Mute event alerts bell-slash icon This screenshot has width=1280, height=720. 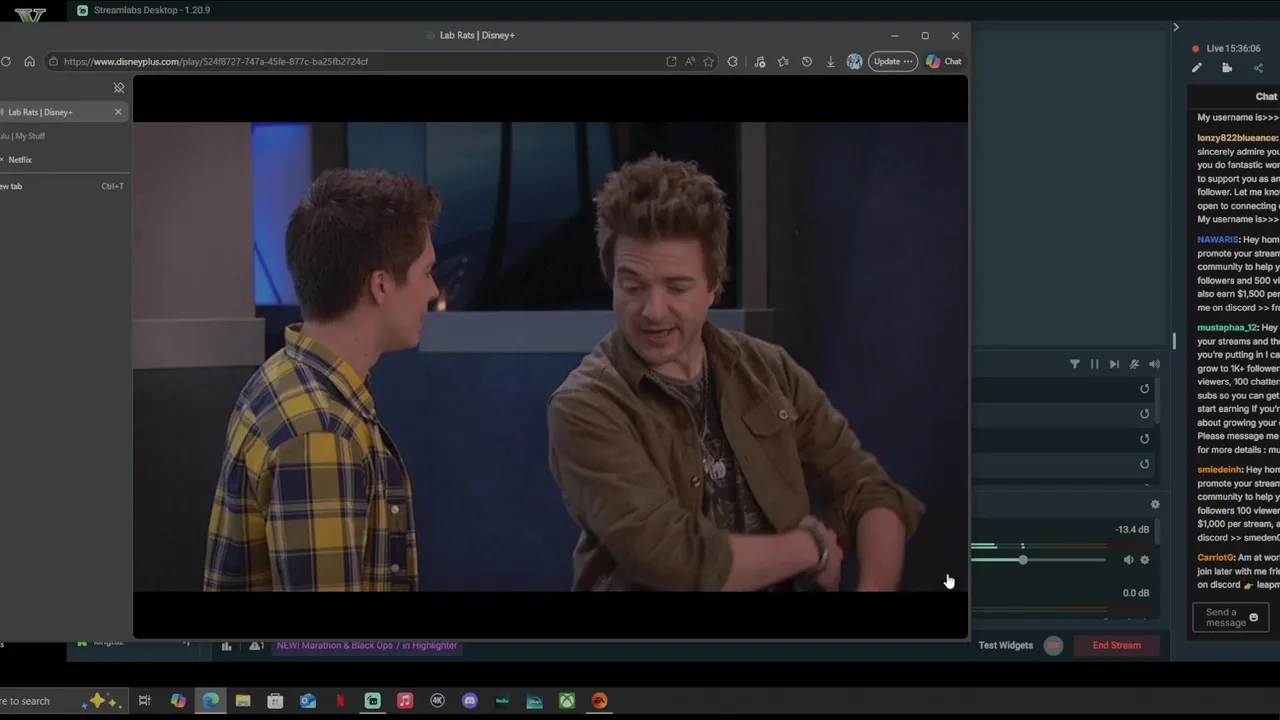(1134, 364)
